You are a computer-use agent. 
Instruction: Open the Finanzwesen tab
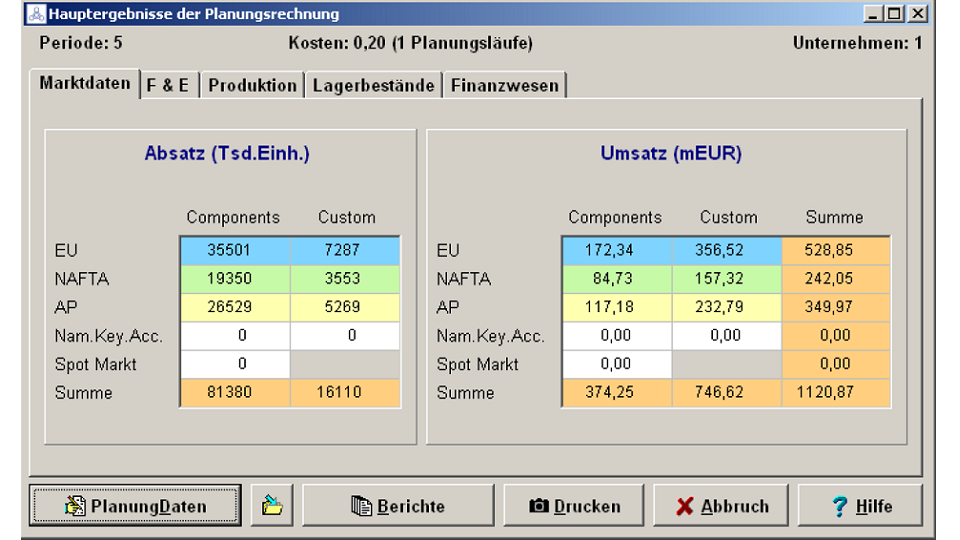[x=504, y=85]
